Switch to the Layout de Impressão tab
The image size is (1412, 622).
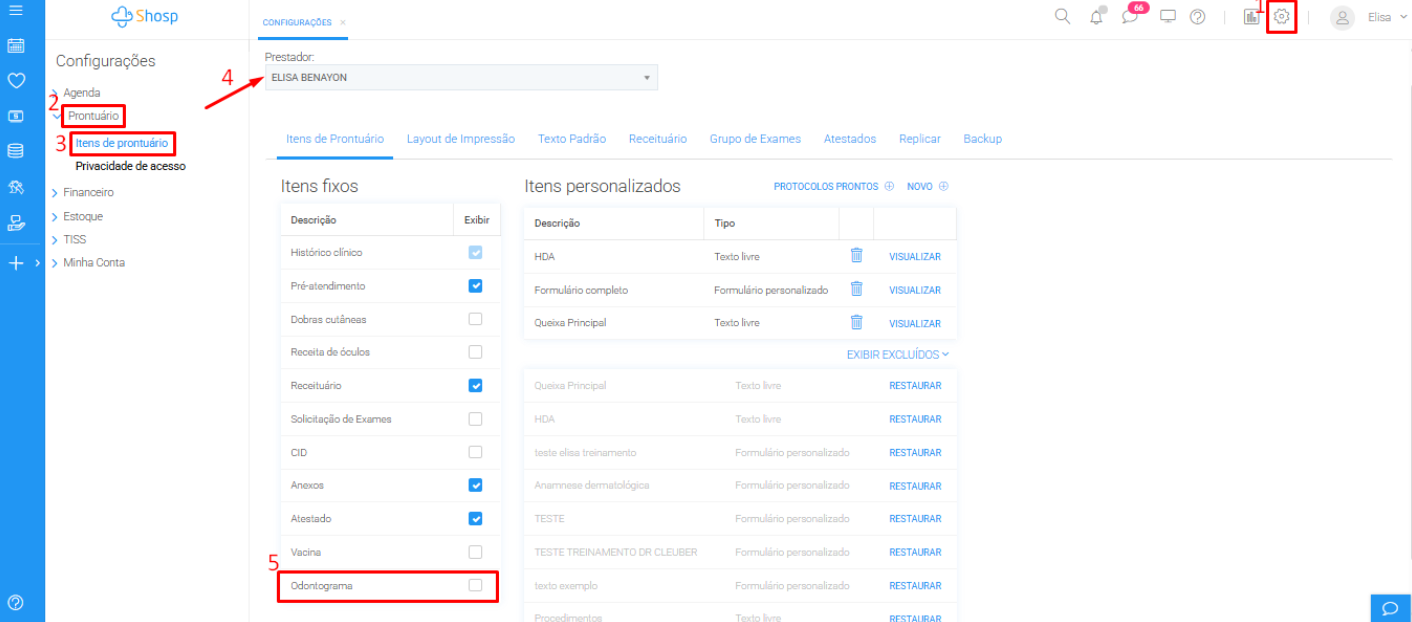pos(460,139)
